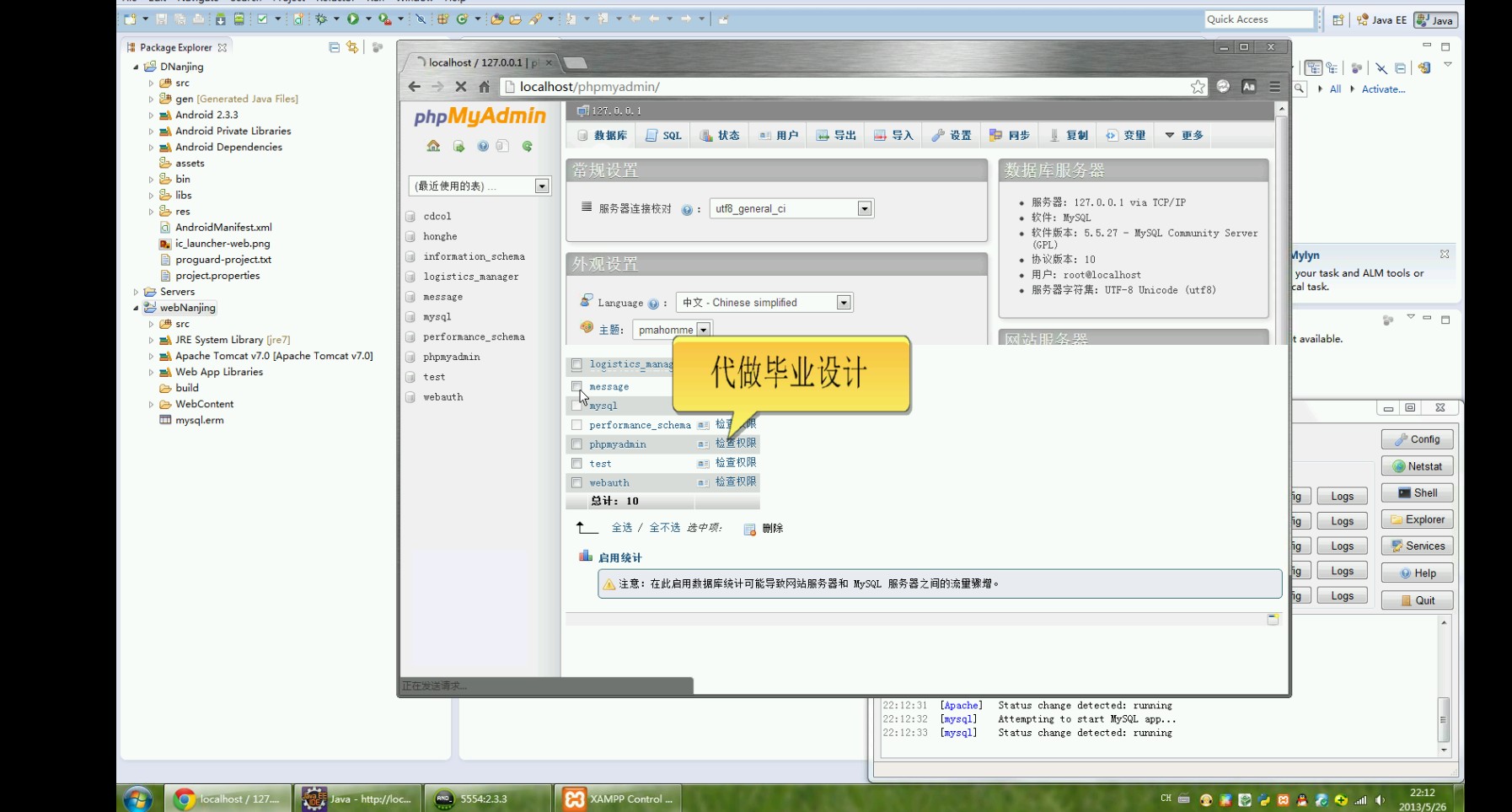Open the SQL tab in phpMyAdmin
This screenshot has width=1512, height=812.
663,135
